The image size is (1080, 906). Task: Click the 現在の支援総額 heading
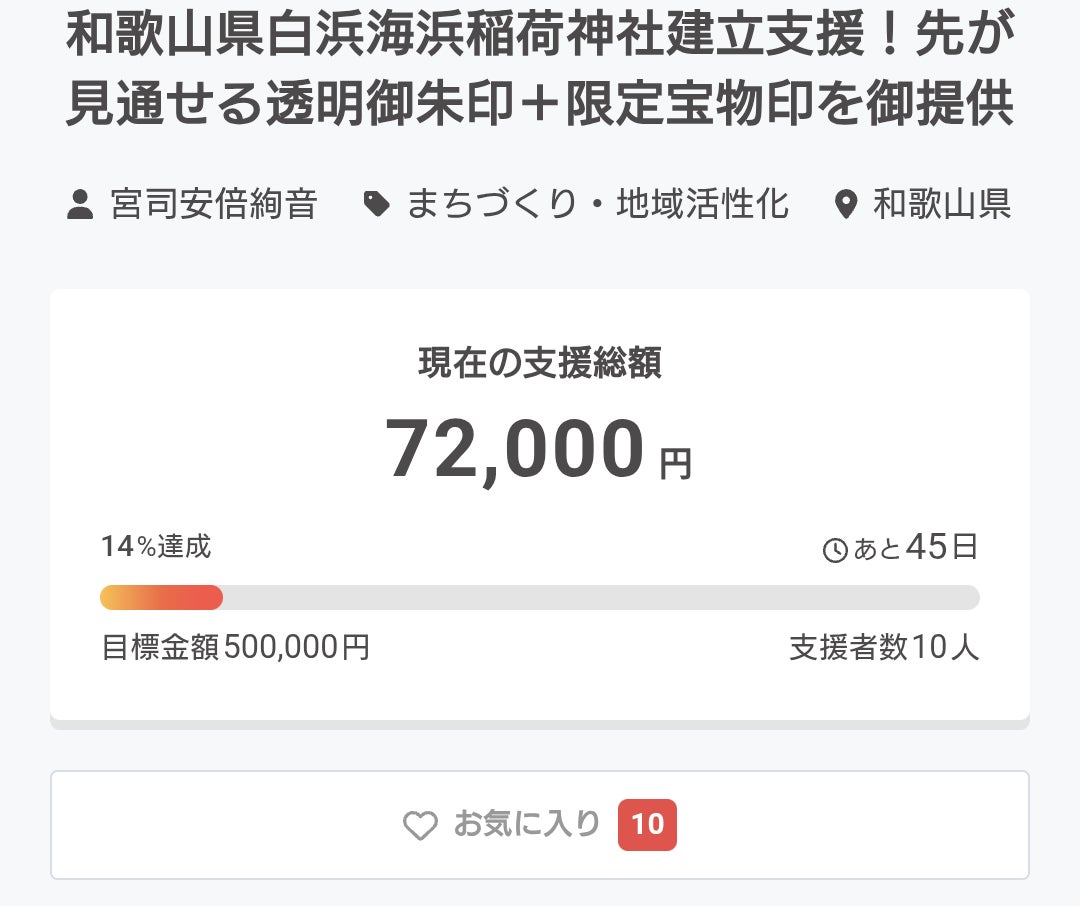pos(540,364)
